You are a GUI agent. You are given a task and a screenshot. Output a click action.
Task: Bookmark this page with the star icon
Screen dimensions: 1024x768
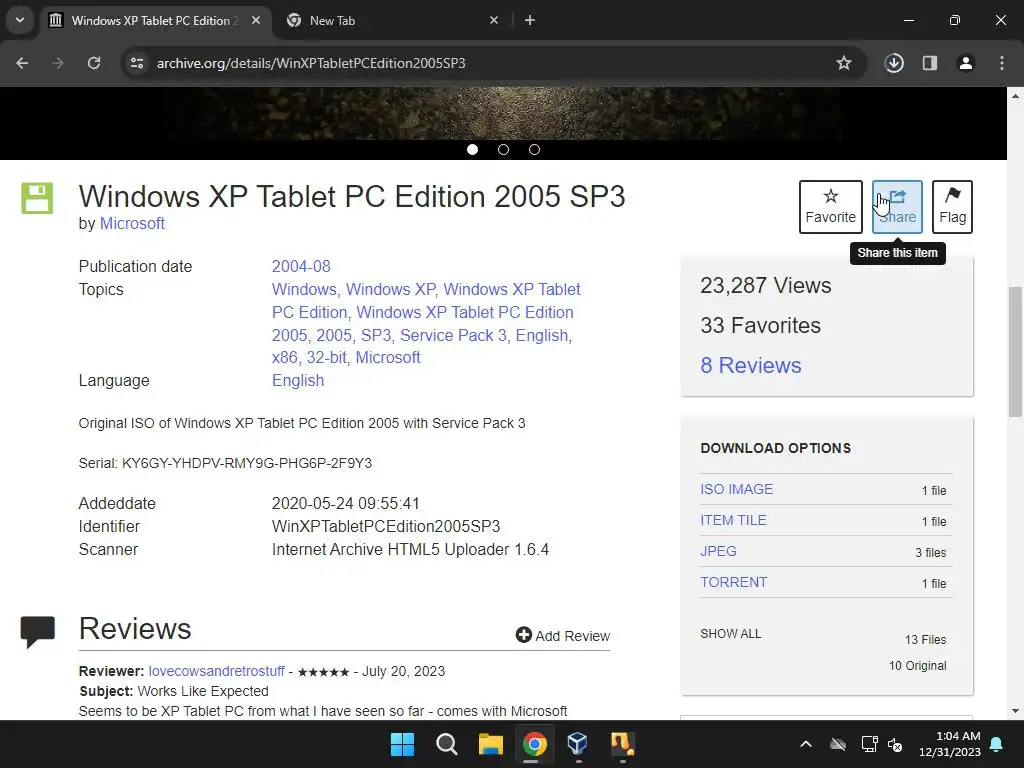tap(844, 63)
